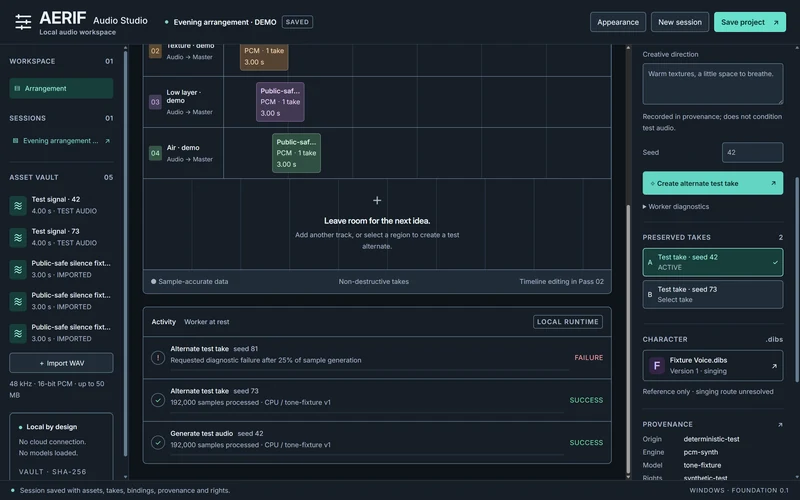Click Create alternate test take
800x500 pixels.
[713, 183]
